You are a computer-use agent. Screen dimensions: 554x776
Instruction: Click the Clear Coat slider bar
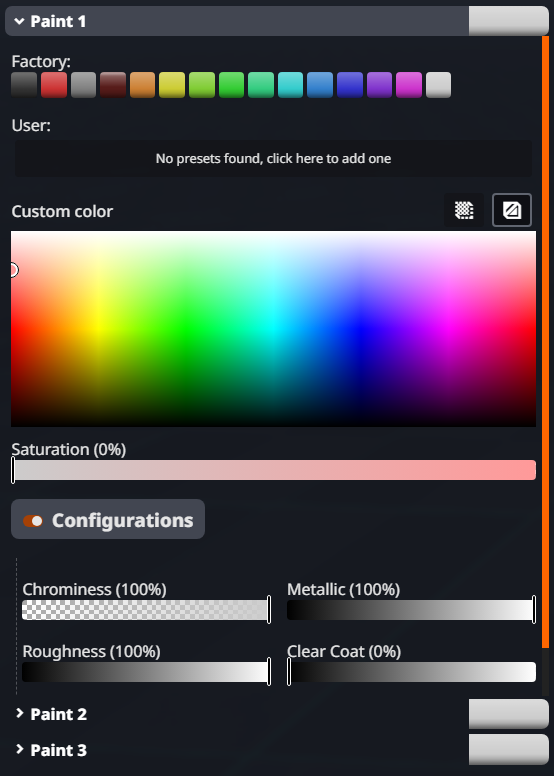(411, 672)
